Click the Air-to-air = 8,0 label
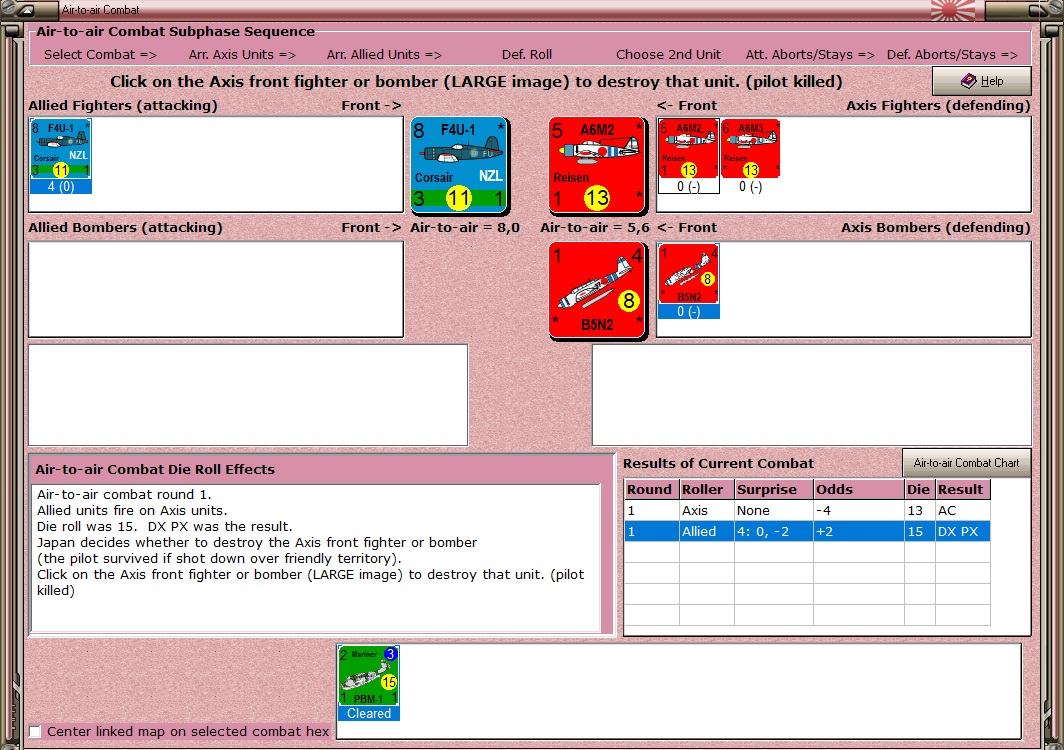1064x750 pixels. [x=465, y=227]
